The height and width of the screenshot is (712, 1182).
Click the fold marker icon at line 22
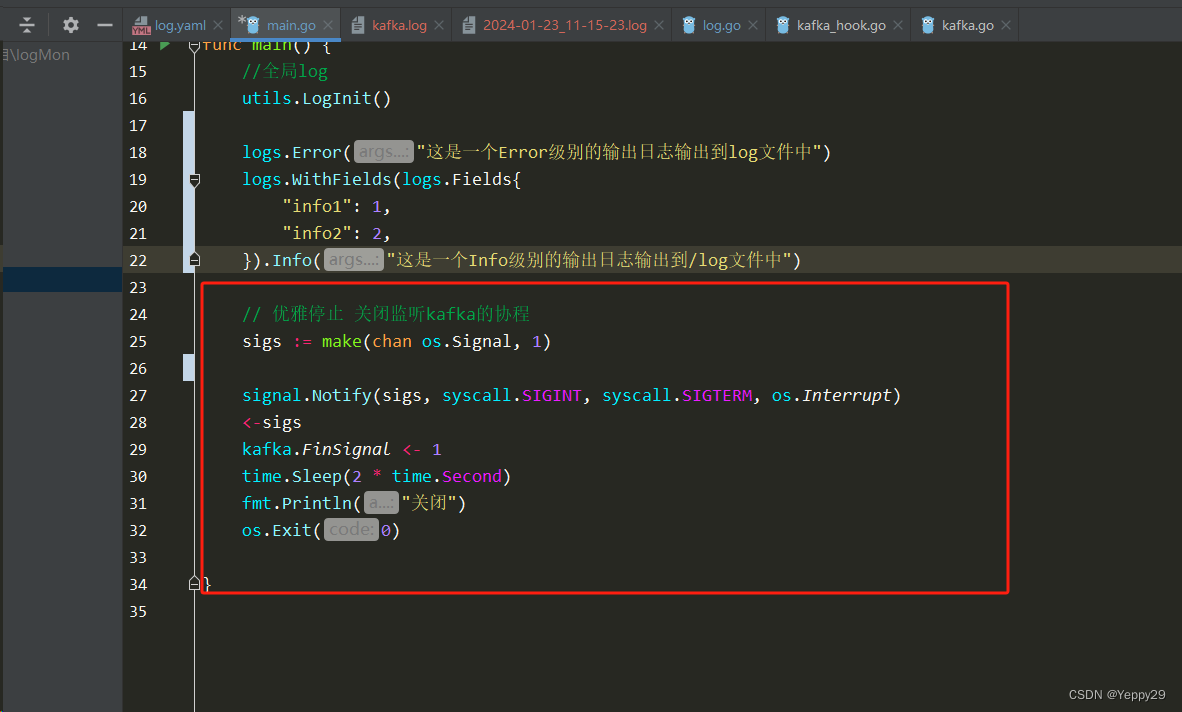[x=195, y=259]
